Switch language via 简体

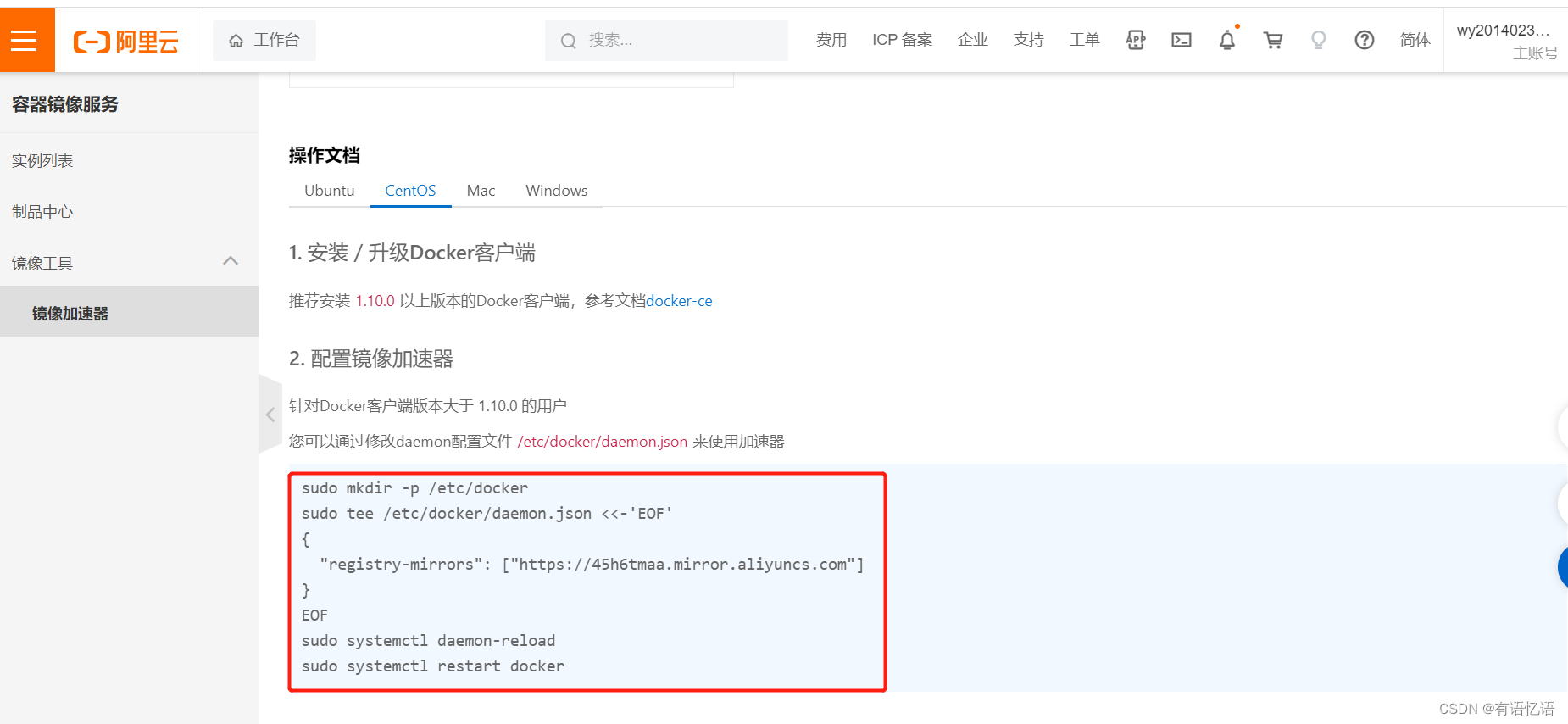[1415, 40]
